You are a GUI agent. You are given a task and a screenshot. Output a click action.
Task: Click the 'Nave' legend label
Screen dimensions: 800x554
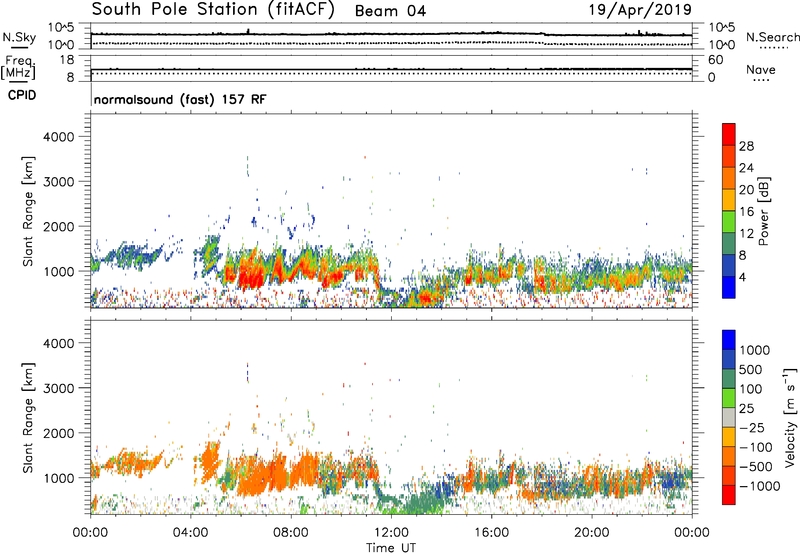pos(761,70)
